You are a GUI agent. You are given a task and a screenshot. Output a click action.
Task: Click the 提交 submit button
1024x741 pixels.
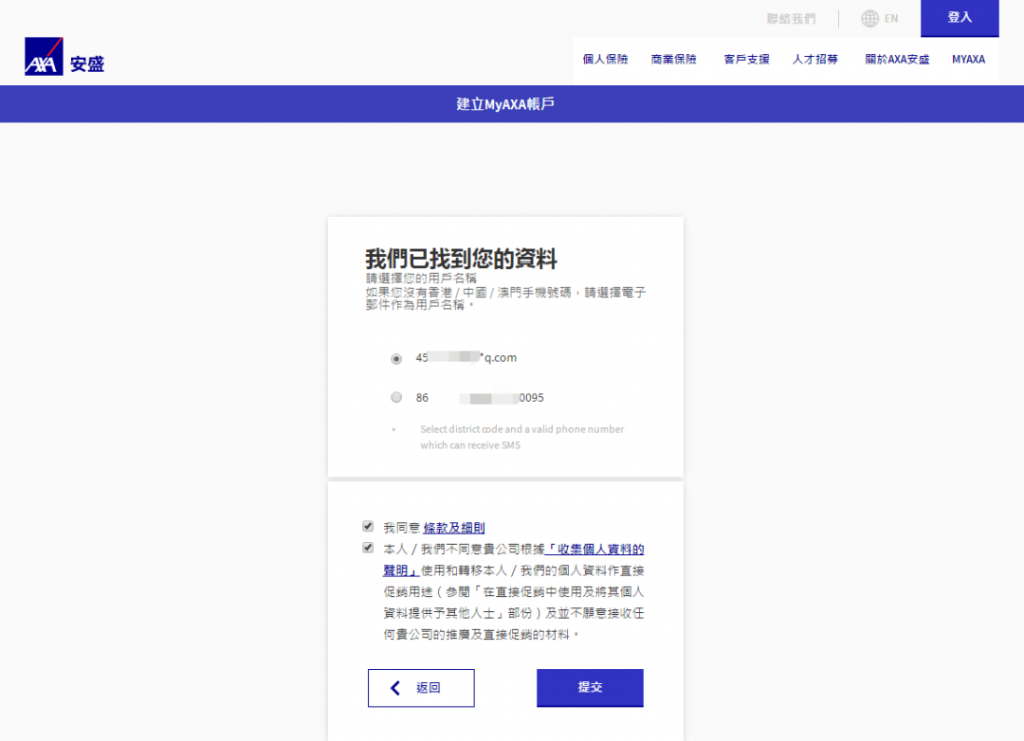point(590,687)
